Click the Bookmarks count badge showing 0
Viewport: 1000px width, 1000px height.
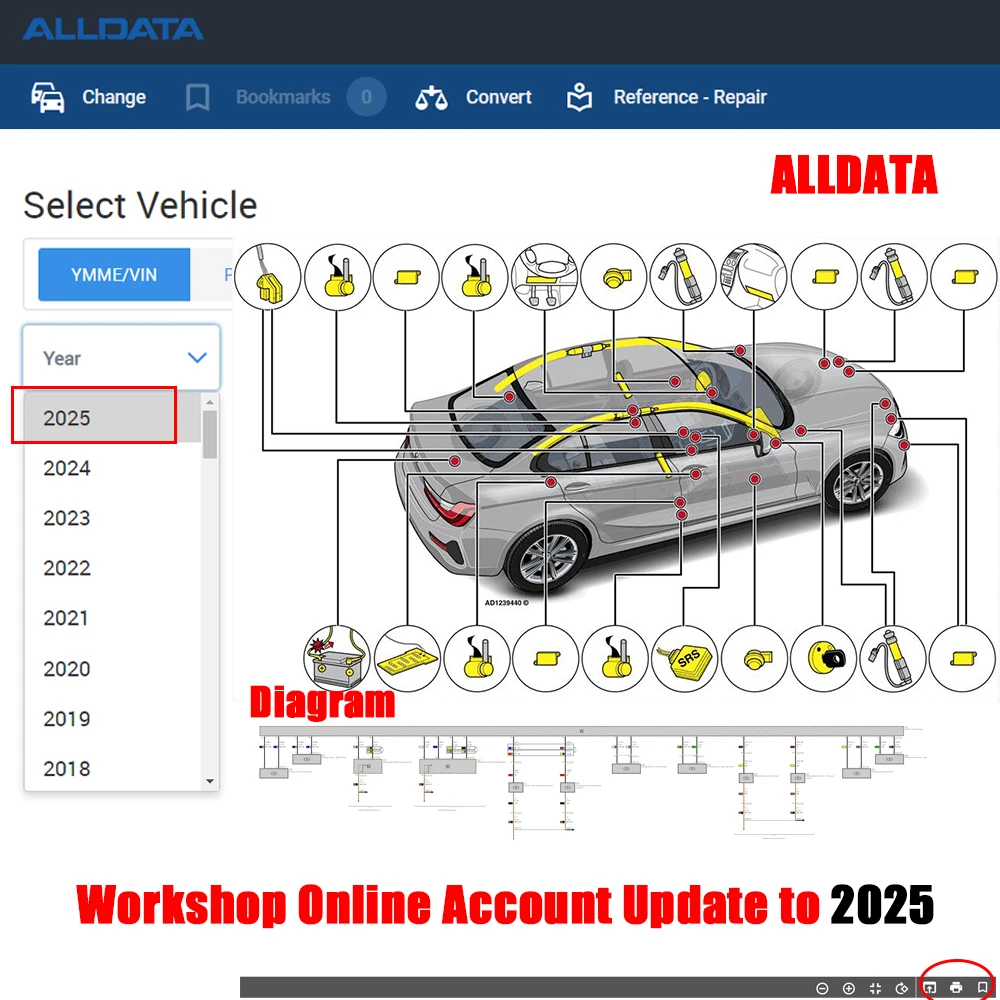pyautogui.click(x=366, y=97)
